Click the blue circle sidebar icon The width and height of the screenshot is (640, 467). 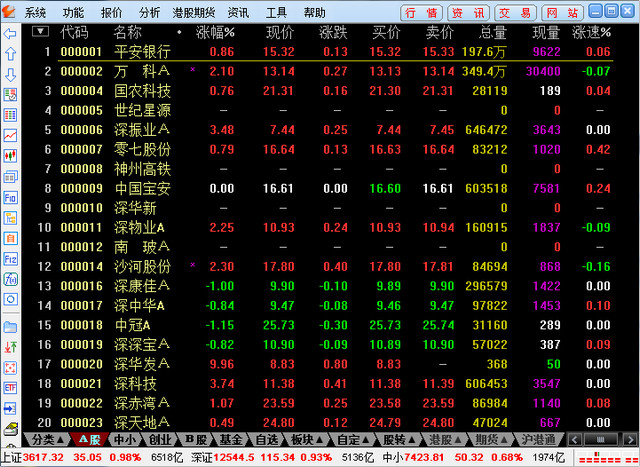(10, 300)
